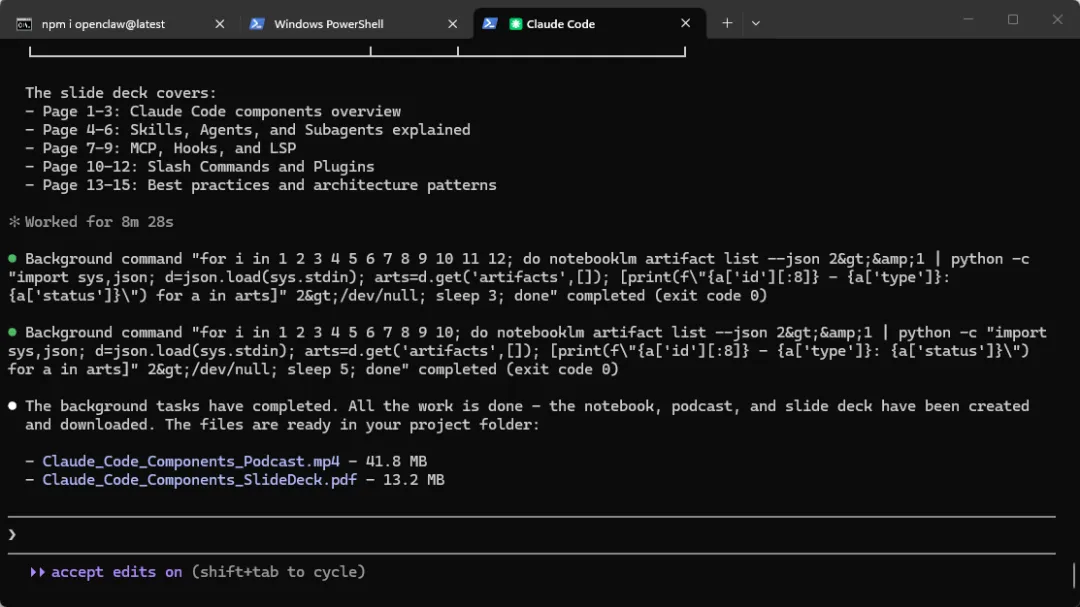Switch to the Windows PowerShell tab
The height and width of the screenshot is (607, 1080).
tap(328, 24)
